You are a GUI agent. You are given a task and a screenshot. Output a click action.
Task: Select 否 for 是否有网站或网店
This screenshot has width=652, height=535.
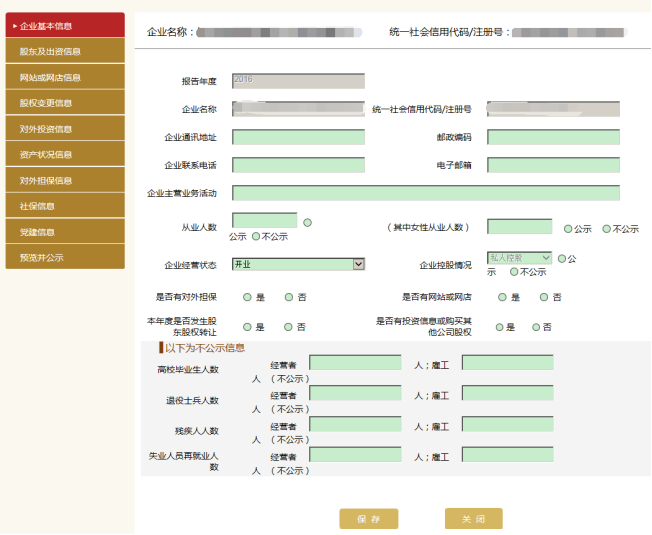[544, 297]
